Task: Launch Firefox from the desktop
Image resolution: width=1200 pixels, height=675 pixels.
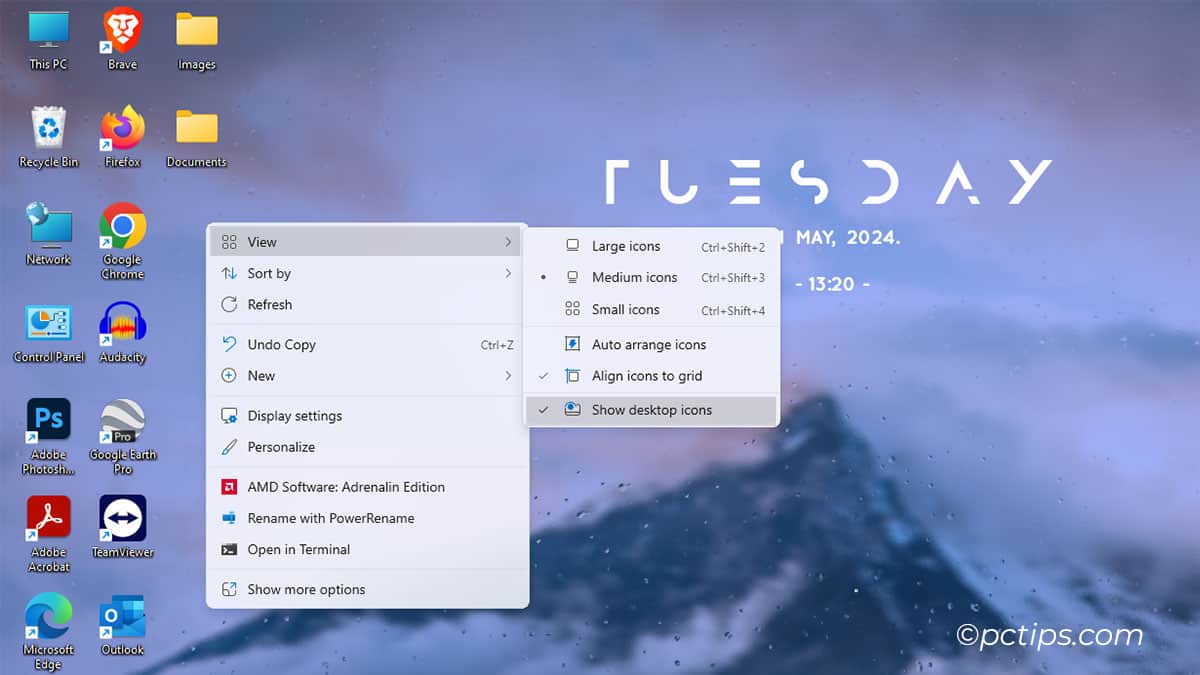Action: coord(122,137)
